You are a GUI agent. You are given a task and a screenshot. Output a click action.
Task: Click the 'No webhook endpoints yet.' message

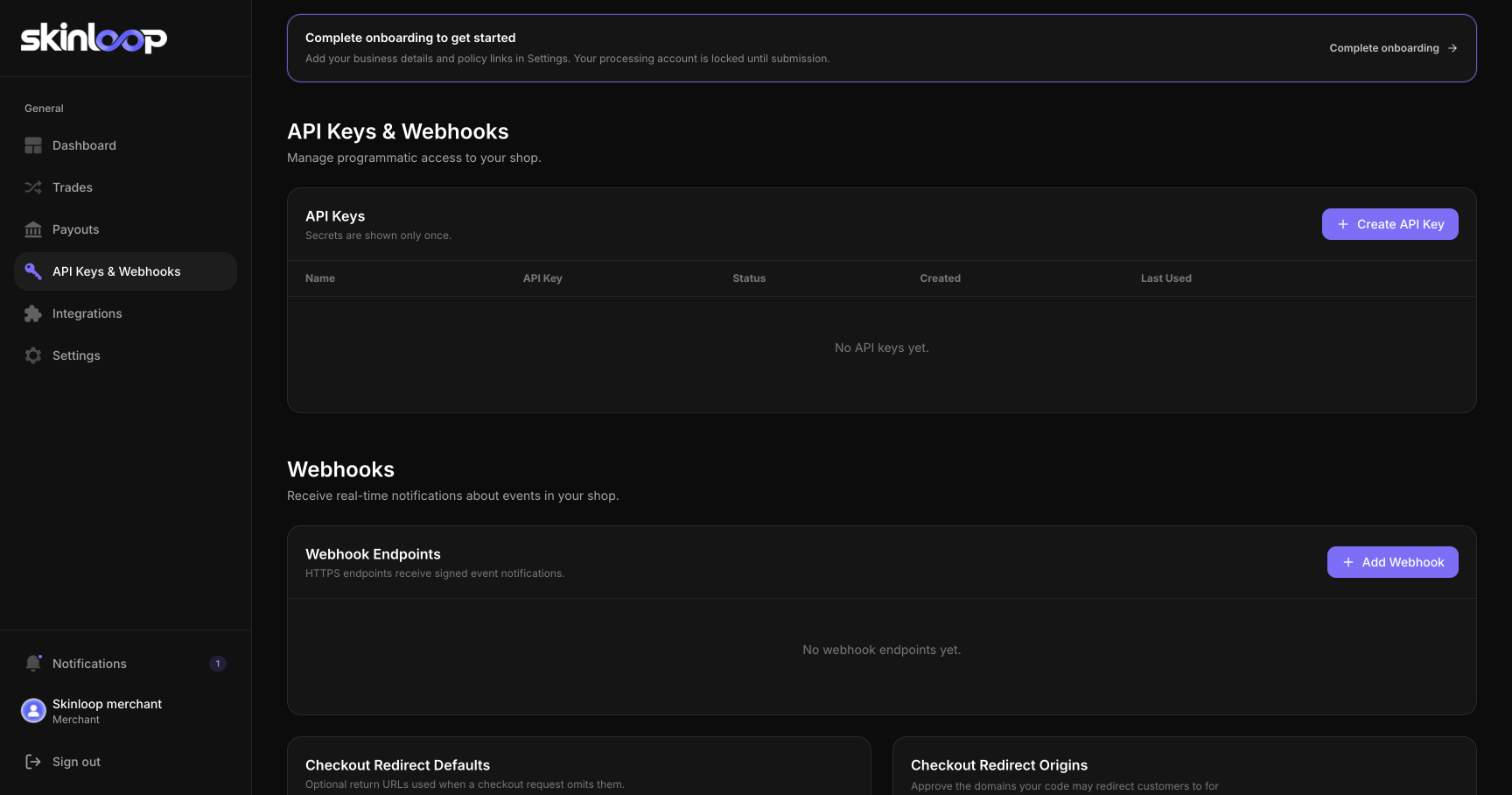pyautogui.click(x=882, y=650)
